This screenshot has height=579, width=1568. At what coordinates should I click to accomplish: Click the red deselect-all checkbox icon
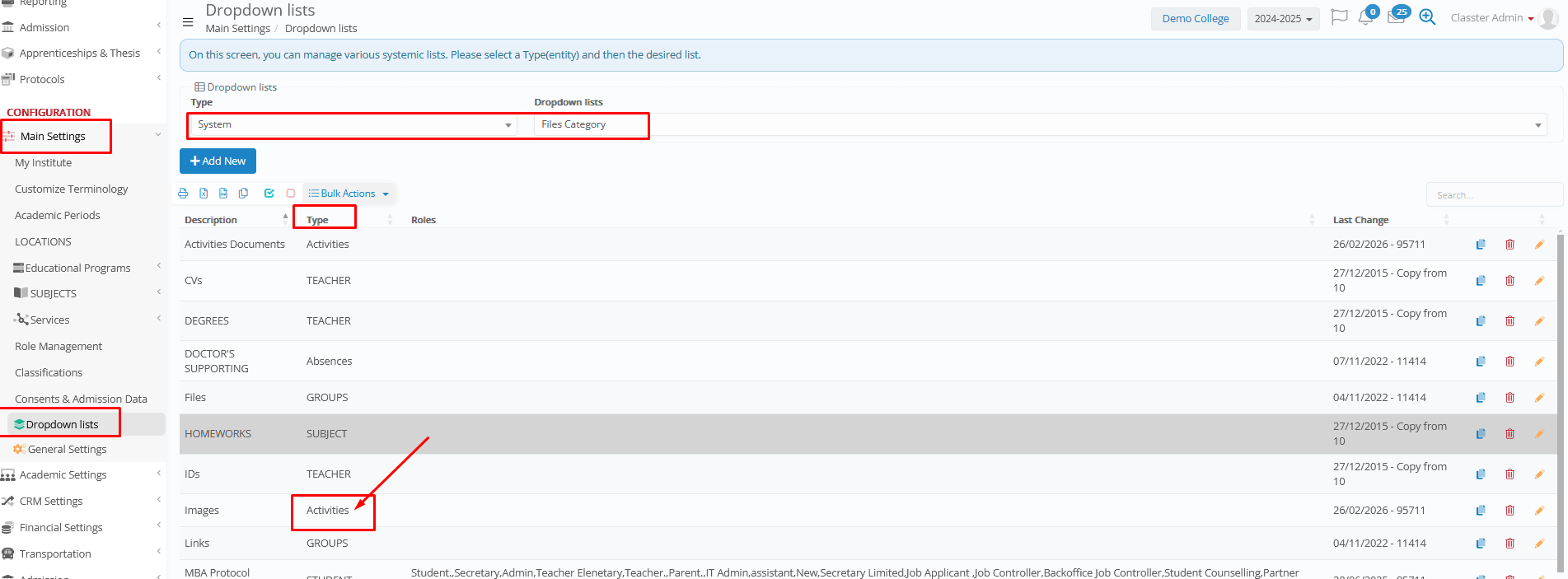pyautogui.click(x=290, y=194)
